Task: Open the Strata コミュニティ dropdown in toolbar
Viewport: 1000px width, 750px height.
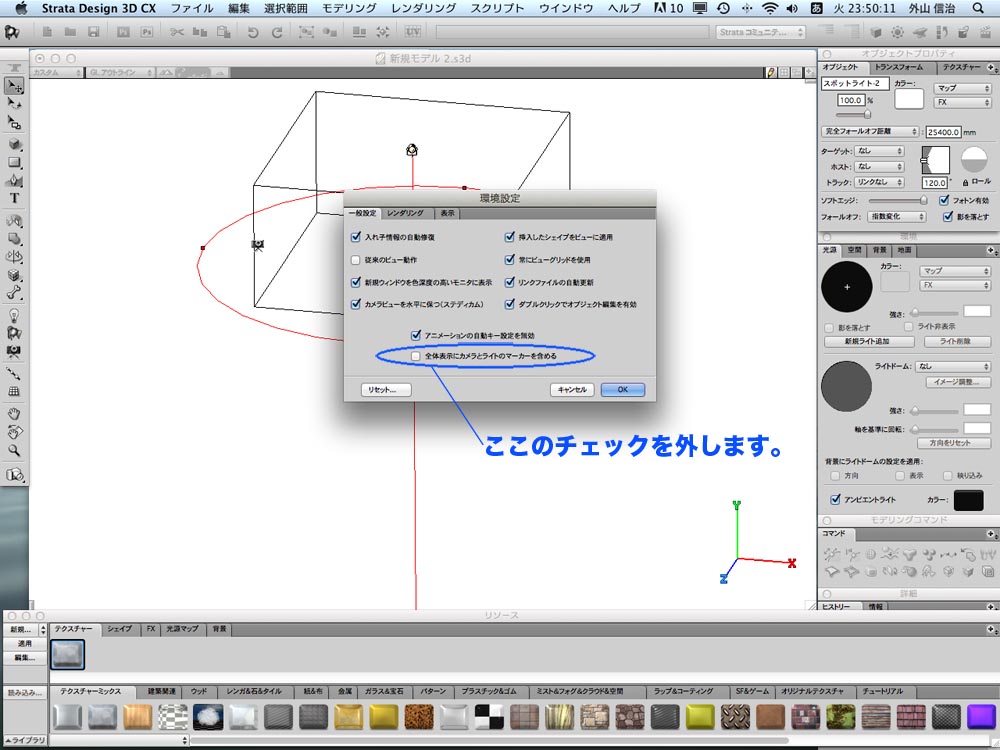Action: coord(761,32)
